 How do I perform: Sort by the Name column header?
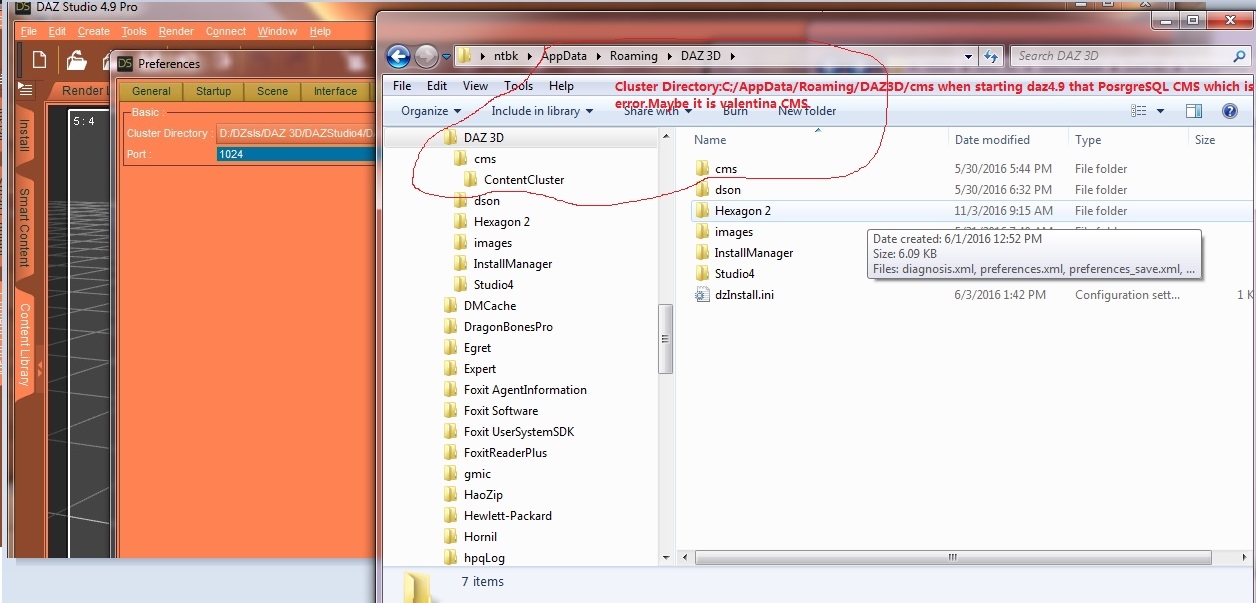click(x=710, y=140)
